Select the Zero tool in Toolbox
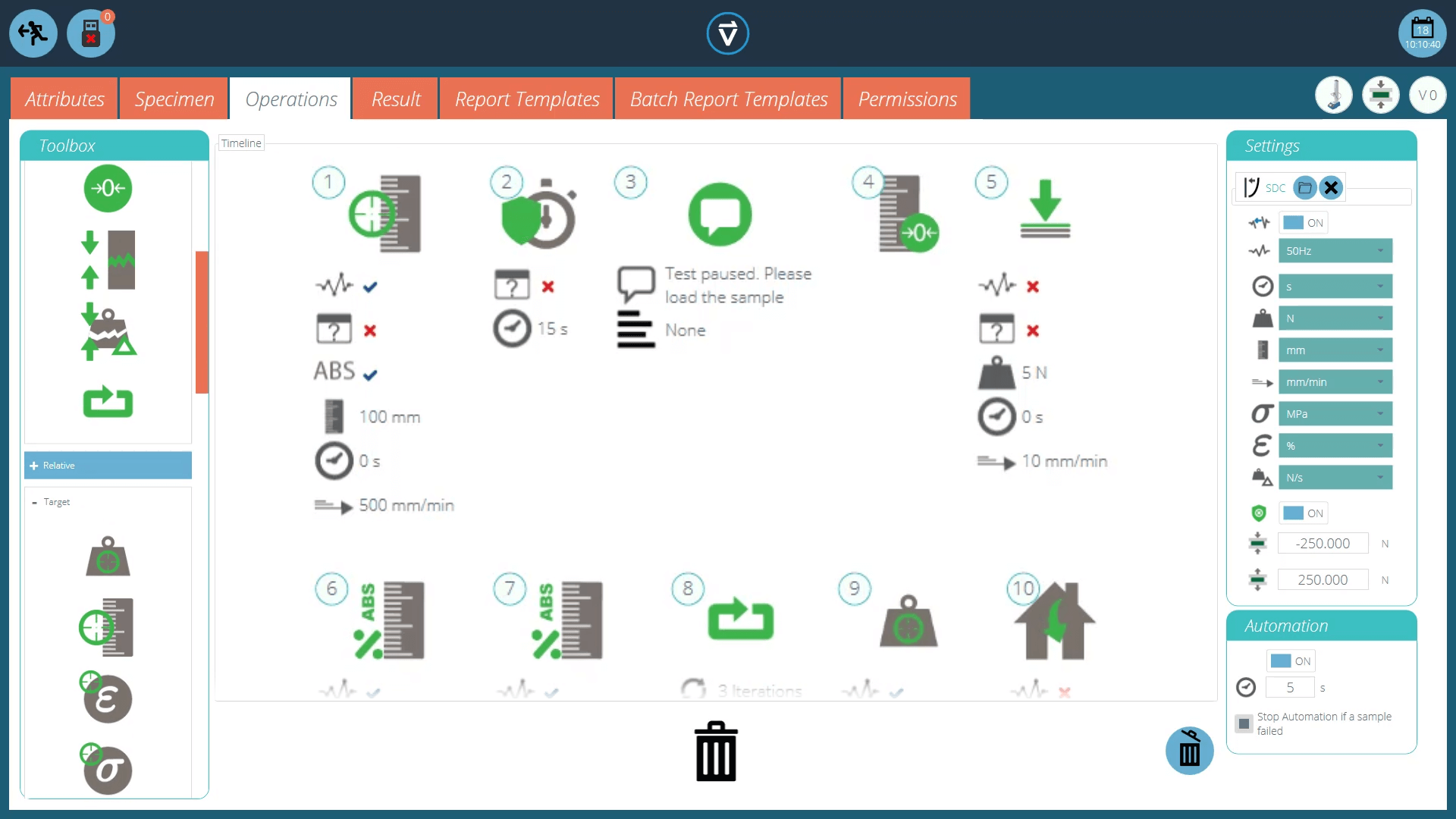 pyautogui.click(x=108, y=188)
